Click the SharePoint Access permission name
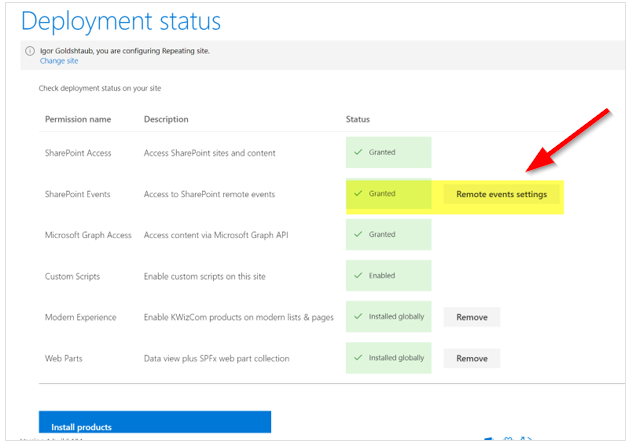This screenshot has height=445, width=628. pos(78,153)
